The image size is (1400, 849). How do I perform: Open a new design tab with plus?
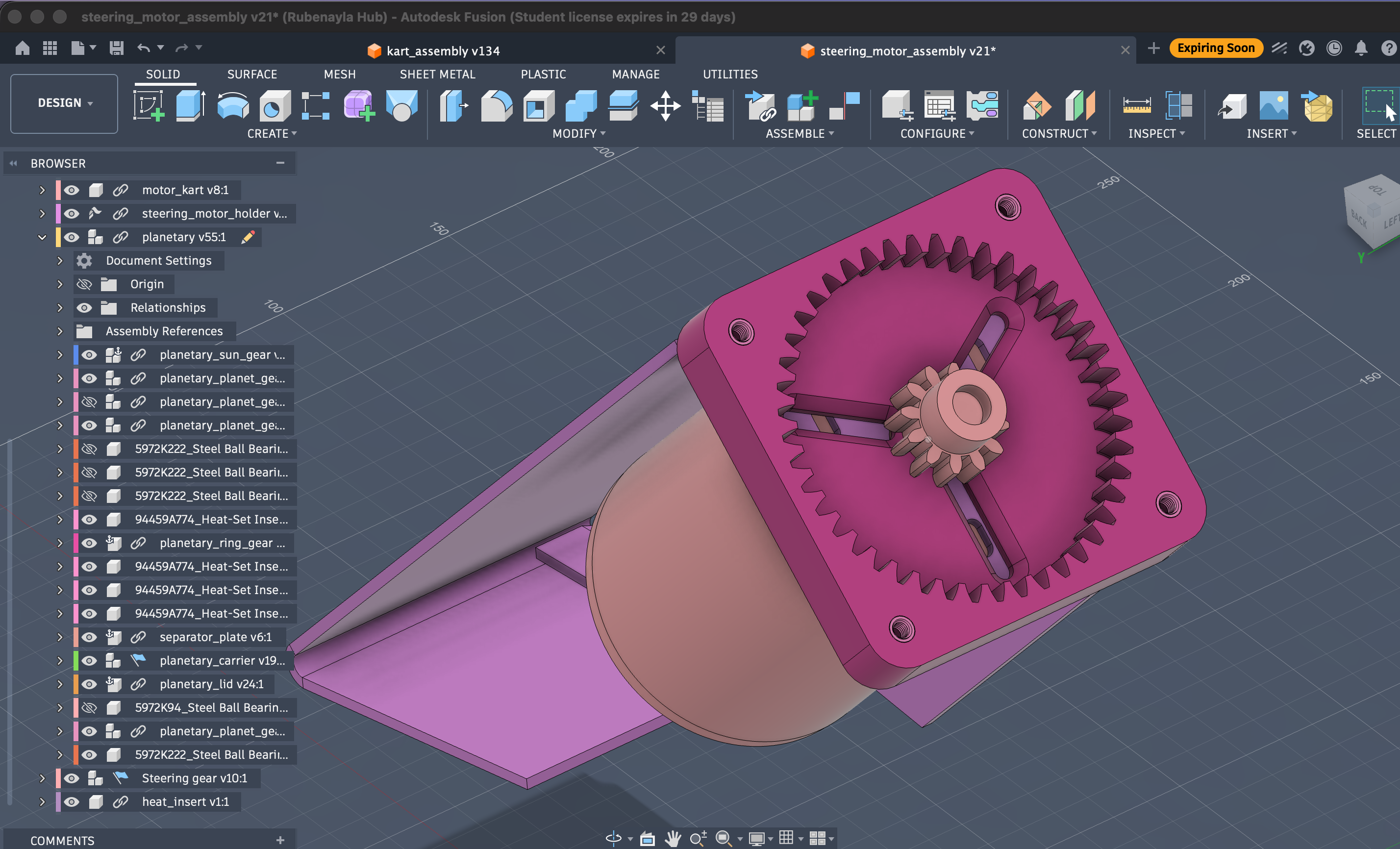(x=1153, y=49)
